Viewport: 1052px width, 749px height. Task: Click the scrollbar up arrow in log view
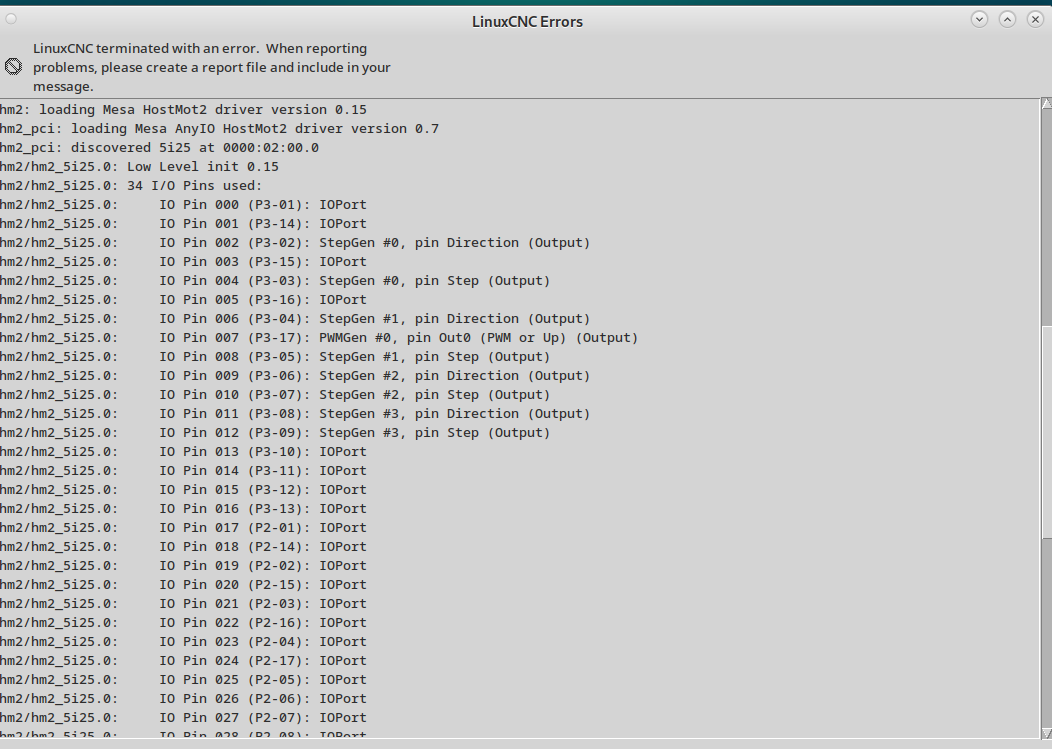point(1046,103)
